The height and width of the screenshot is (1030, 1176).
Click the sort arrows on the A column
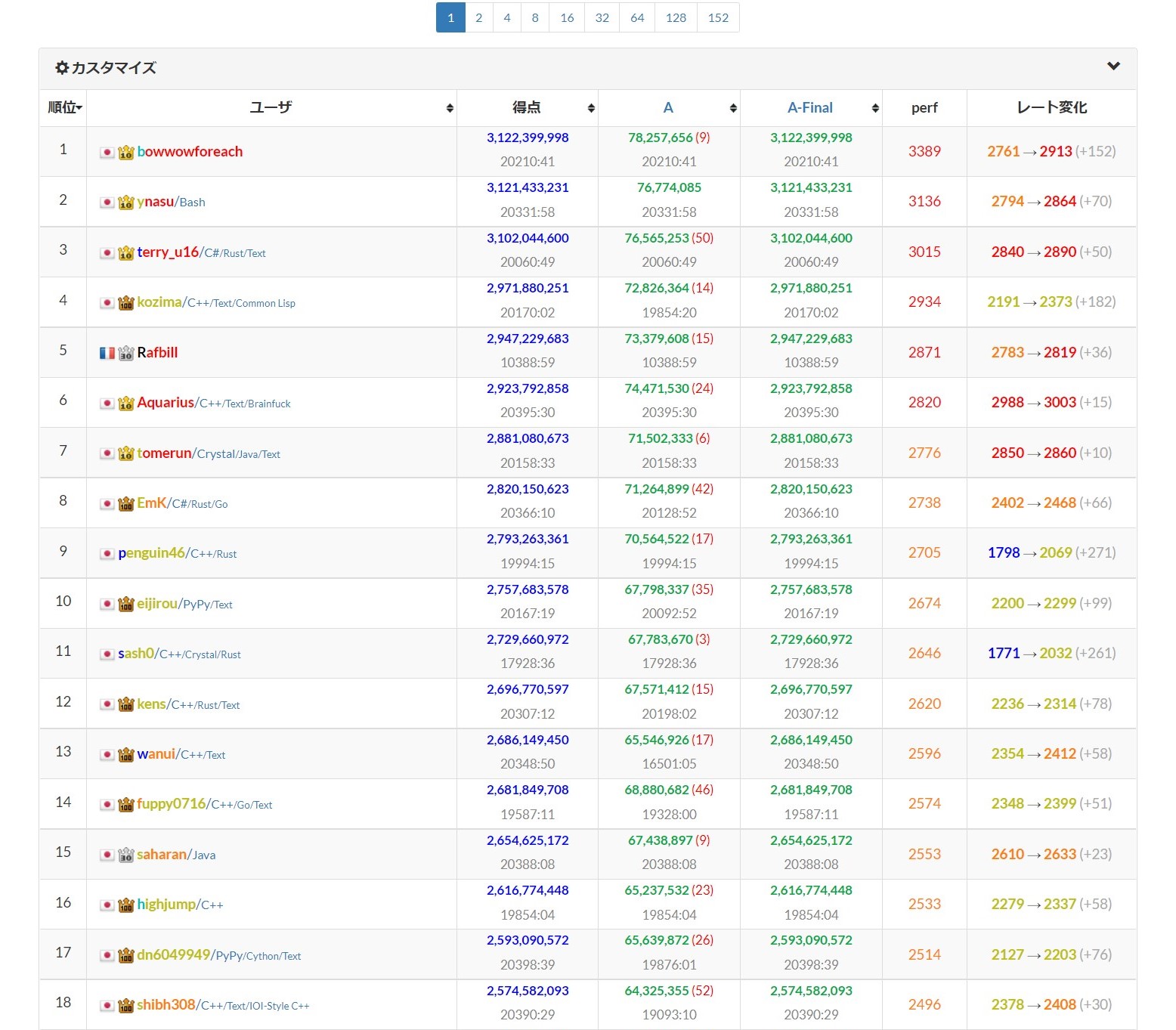click(x=731, y=107)
